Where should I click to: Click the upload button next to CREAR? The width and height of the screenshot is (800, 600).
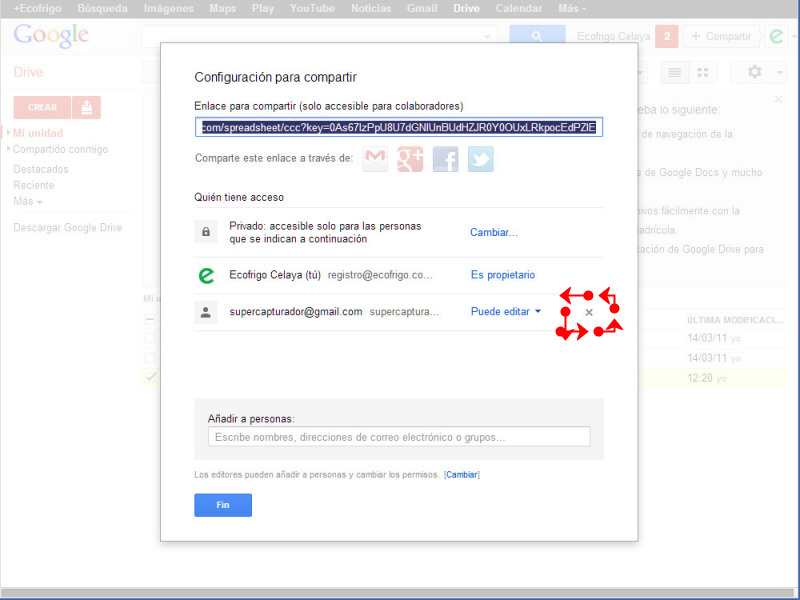[x=87, y=108]
